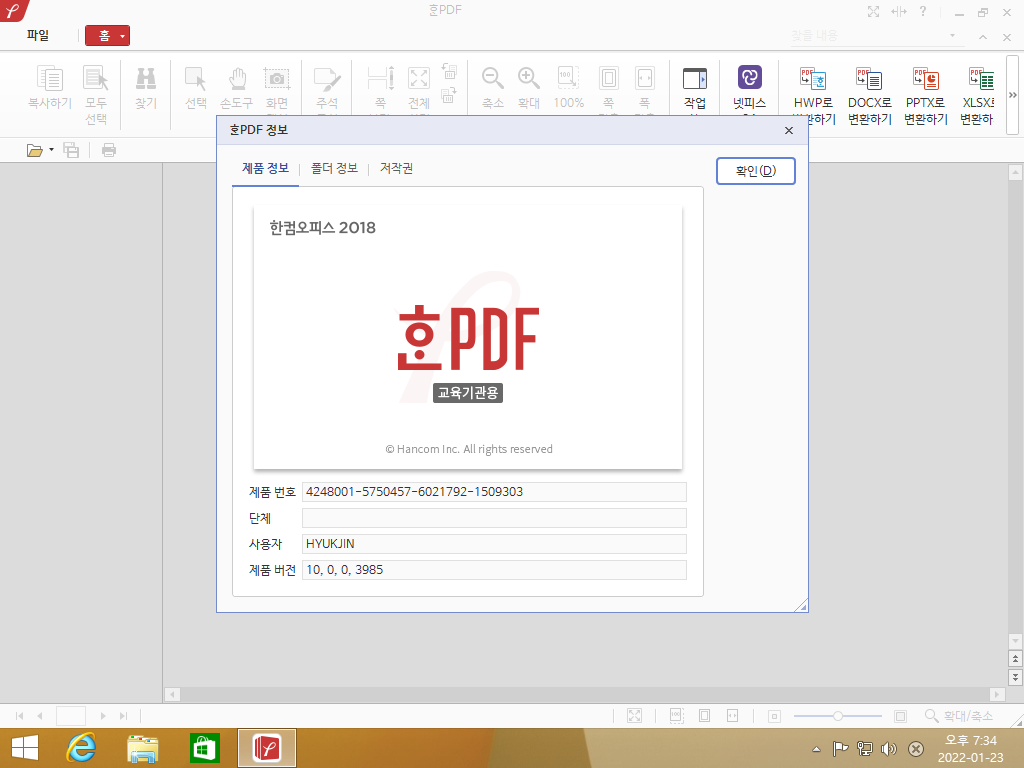Click vertical scrollbar down arrow
The image size is (1024, 768).
click(x=1015, y=641)
